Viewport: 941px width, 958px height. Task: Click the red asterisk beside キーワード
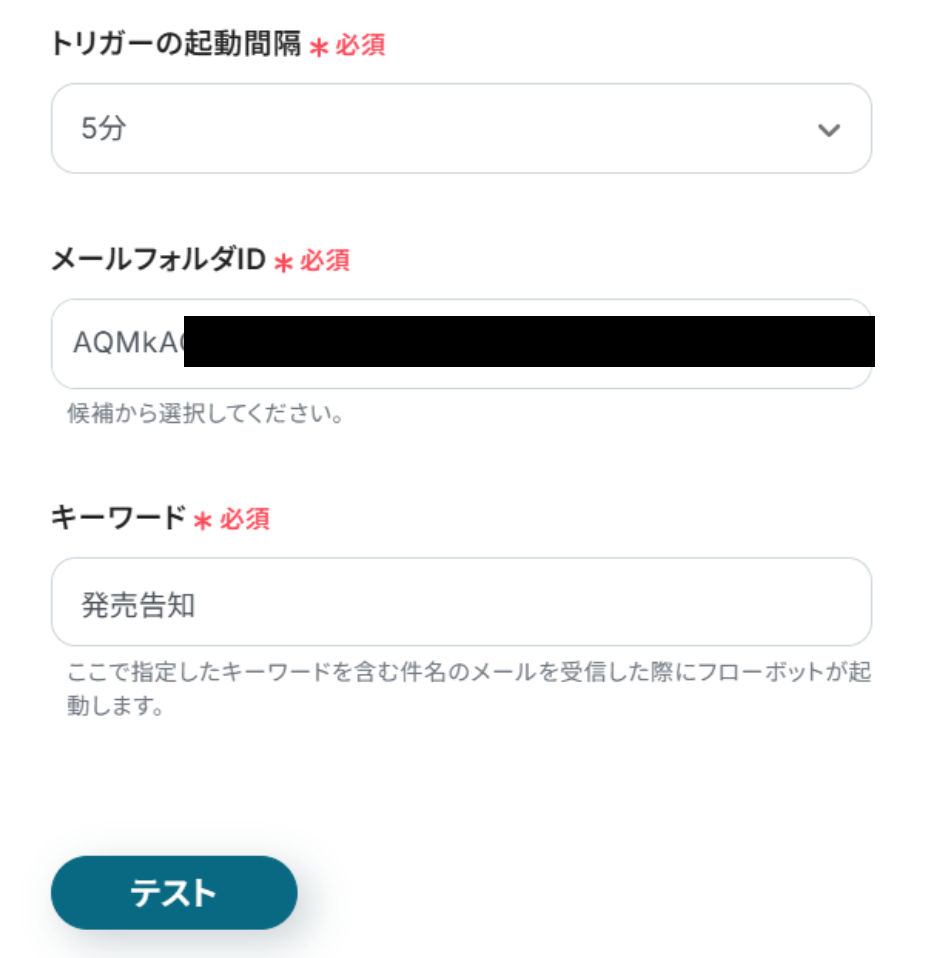click(x=203, y=521)
